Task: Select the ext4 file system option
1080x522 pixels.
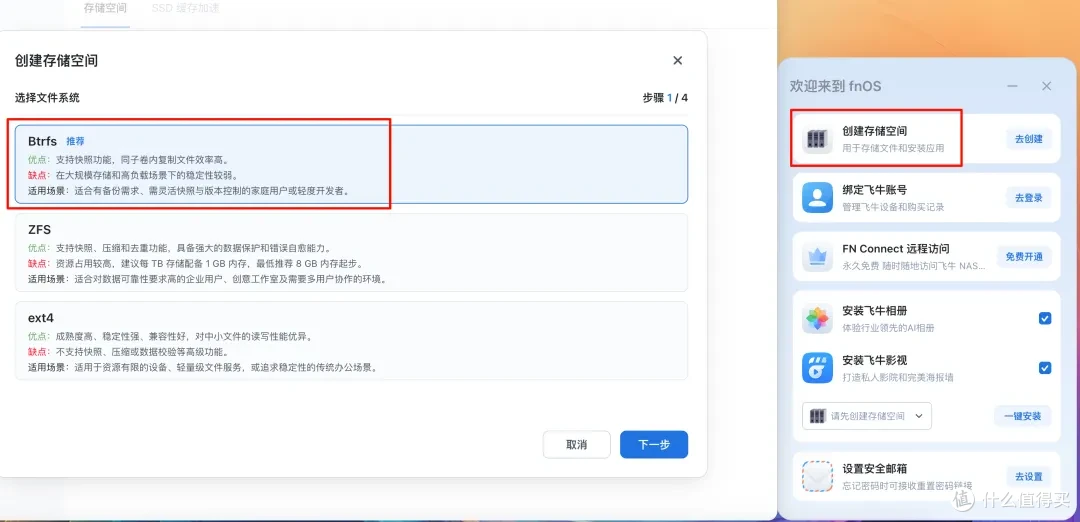Action: pos(351,340)
